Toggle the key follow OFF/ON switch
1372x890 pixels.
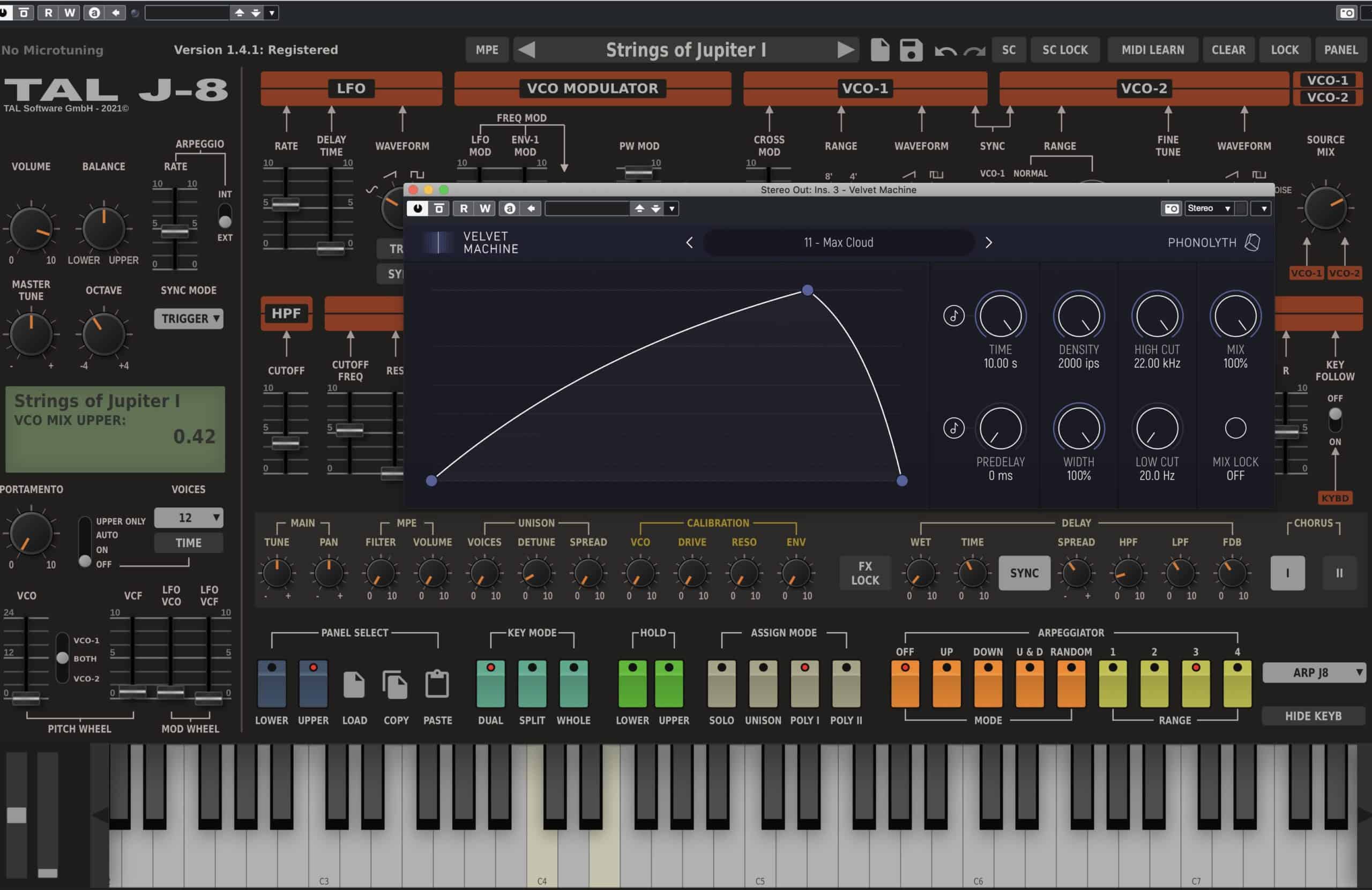pyautogui.click(x=1334, y=420)
